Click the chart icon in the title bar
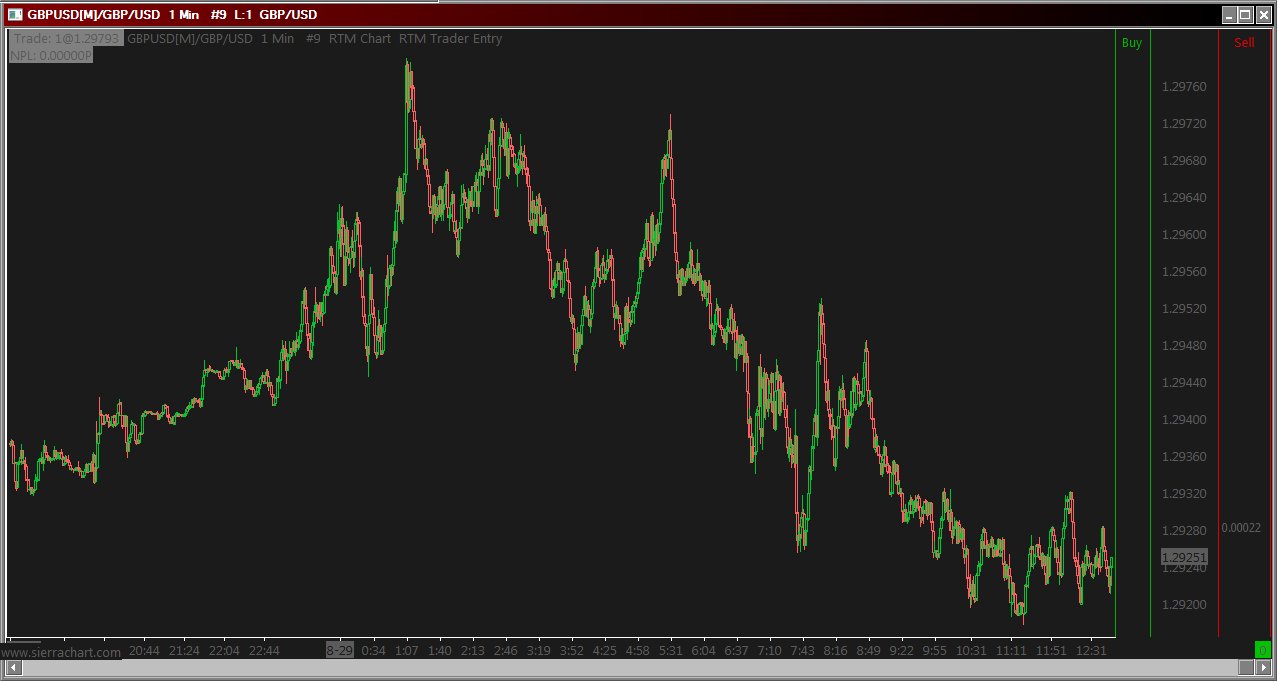 [15, 14]
